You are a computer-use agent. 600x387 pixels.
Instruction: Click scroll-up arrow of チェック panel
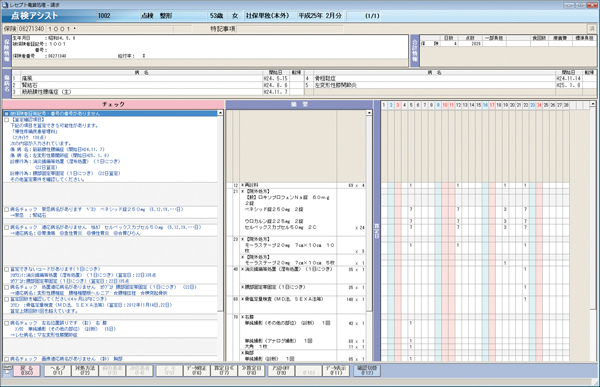coord(220,113)
